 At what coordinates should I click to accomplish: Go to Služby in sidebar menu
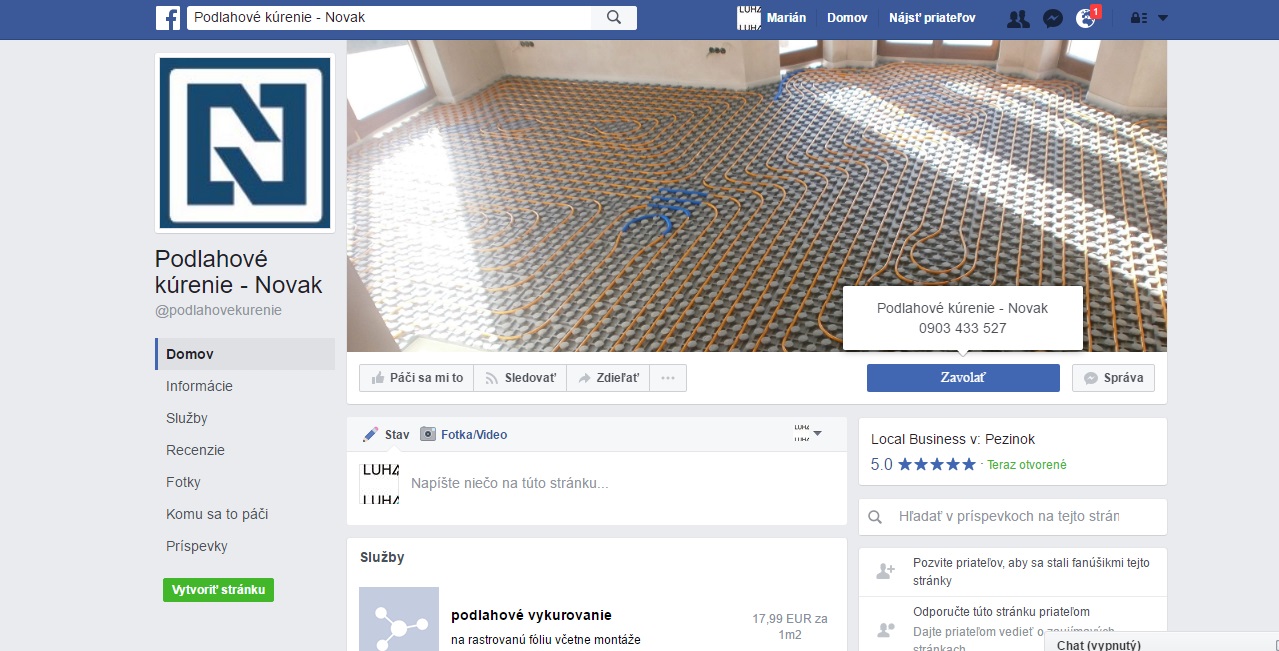[x=187, y=418]
